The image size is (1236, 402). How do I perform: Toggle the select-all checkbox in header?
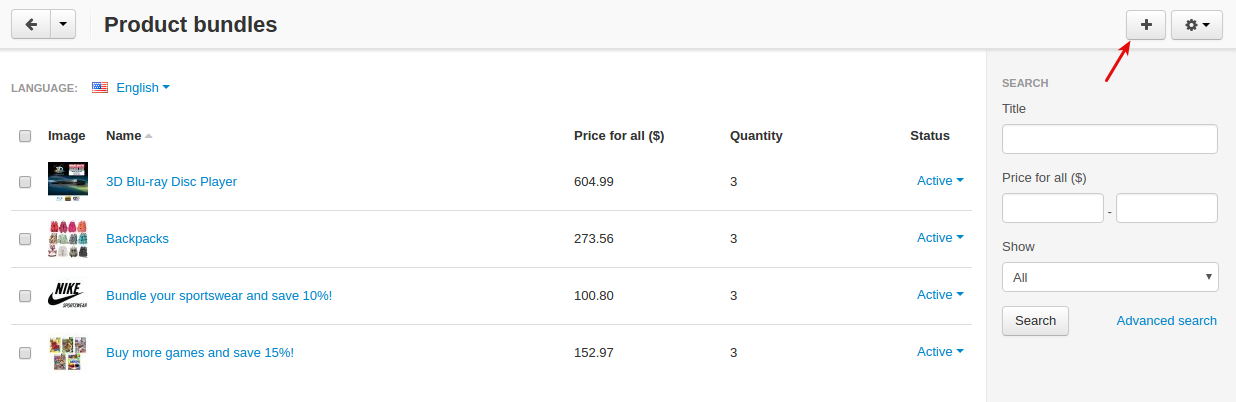(x=25, y=136)
